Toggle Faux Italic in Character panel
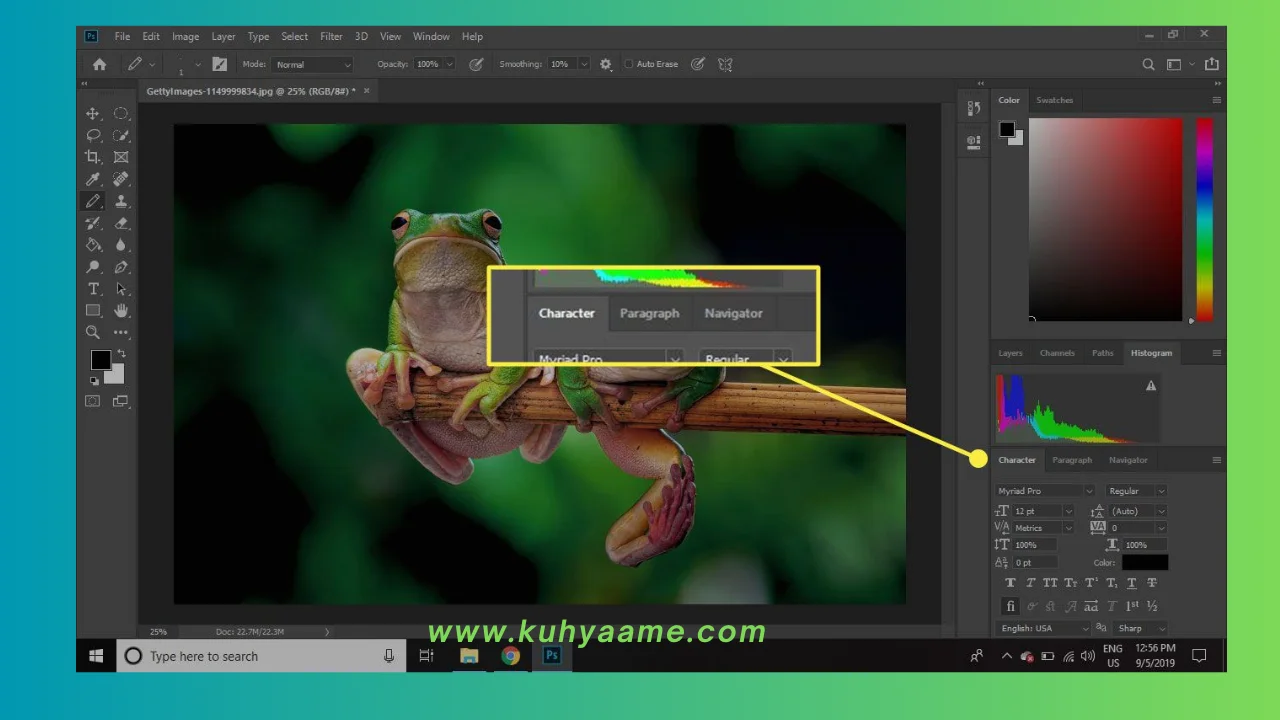The width and height of the screenshot is (1280, 720). point(1030,583)
